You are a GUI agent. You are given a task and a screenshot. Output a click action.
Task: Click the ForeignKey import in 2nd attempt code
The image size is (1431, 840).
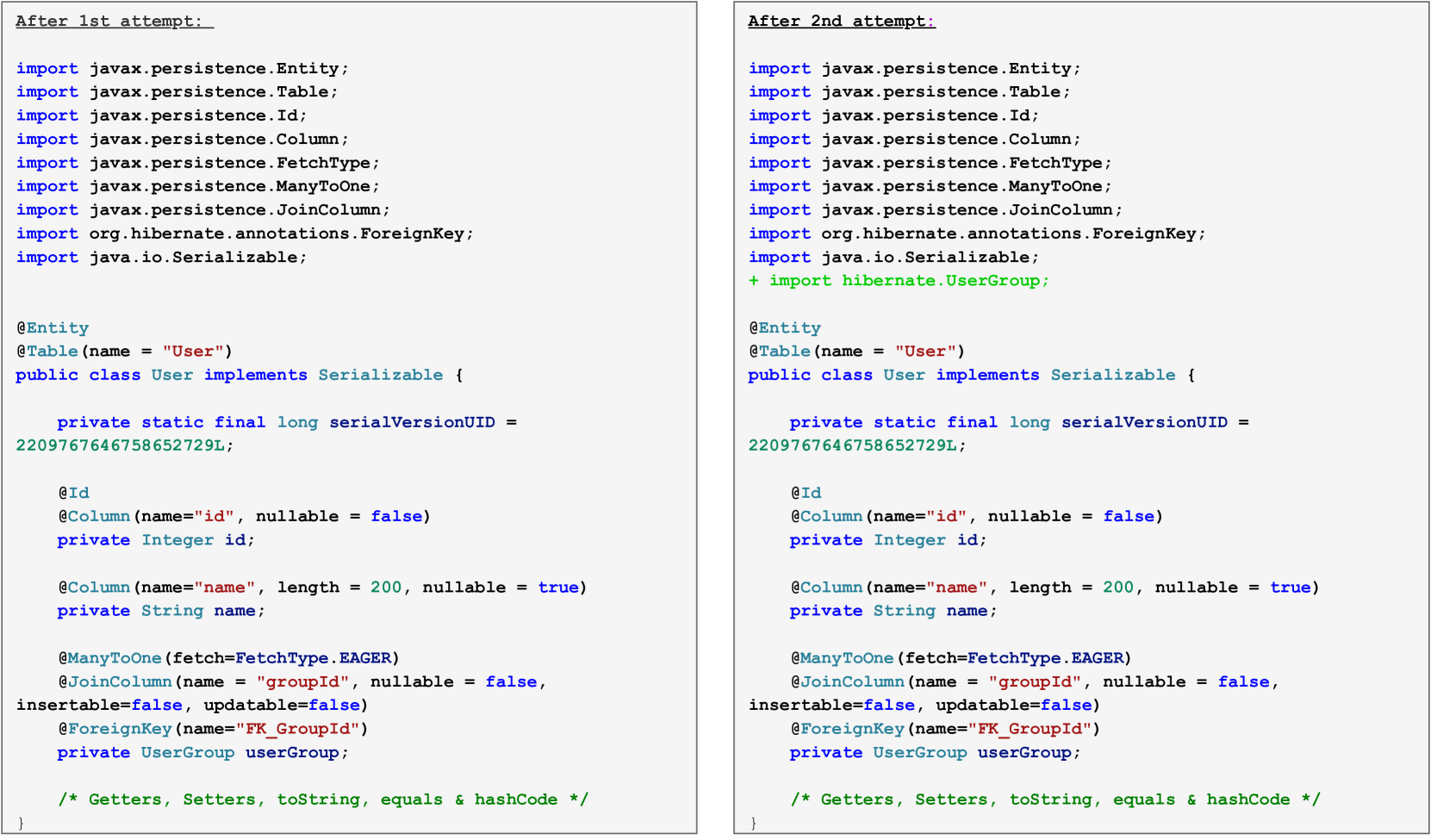click(978, 233)
